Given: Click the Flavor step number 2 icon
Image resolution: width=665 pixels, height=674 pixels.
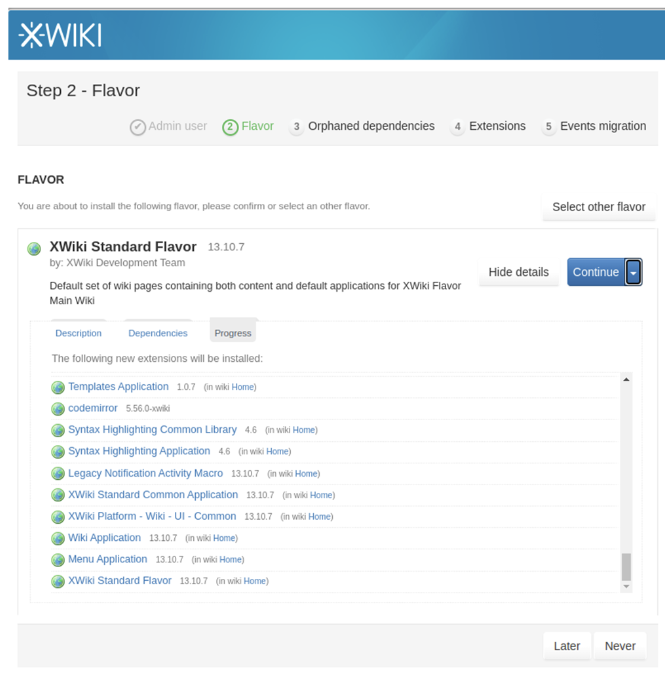Looking at the screenshot, I should click(230, 127).
